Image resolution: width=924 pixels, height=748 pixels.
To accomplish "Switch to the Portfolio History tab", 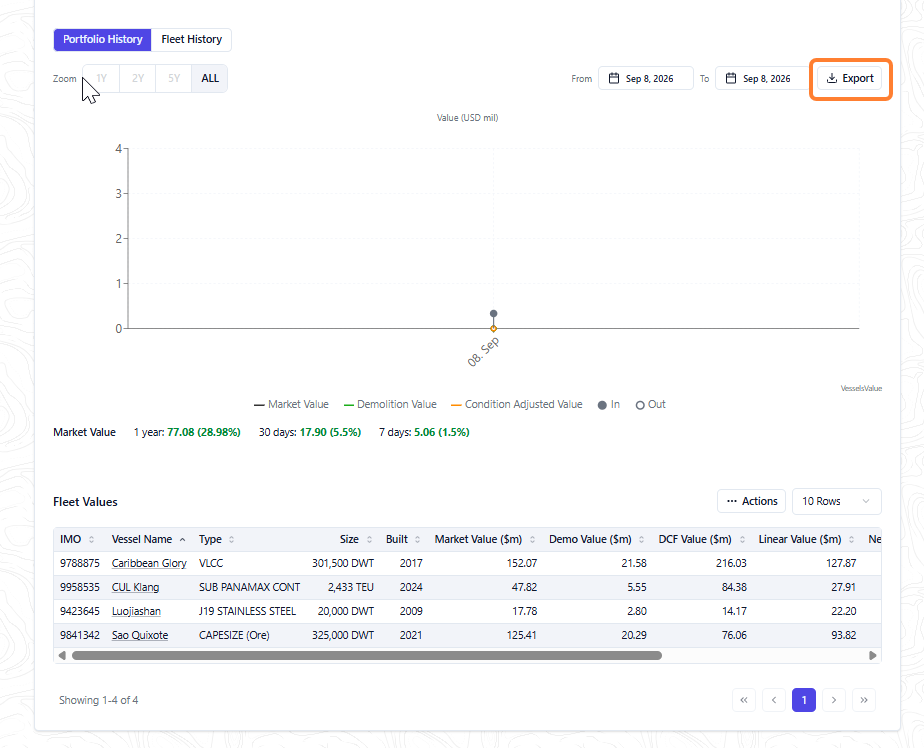I will click(103, 39).
